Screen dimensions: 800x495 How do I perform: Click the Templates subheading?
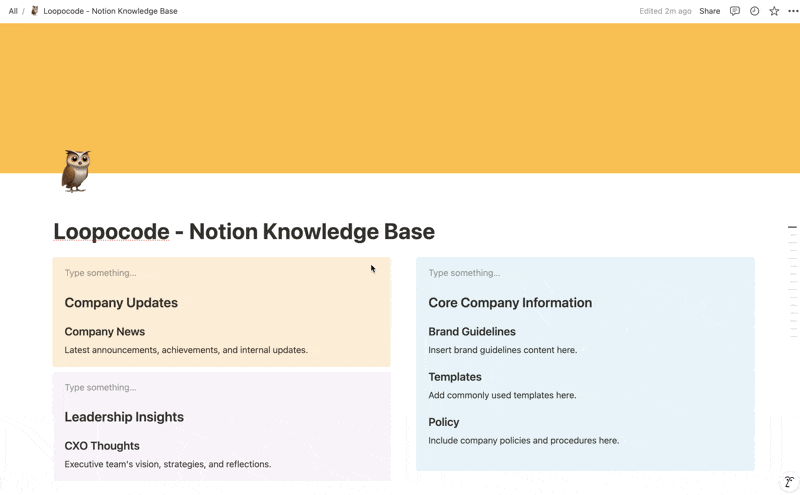point(455,377)
